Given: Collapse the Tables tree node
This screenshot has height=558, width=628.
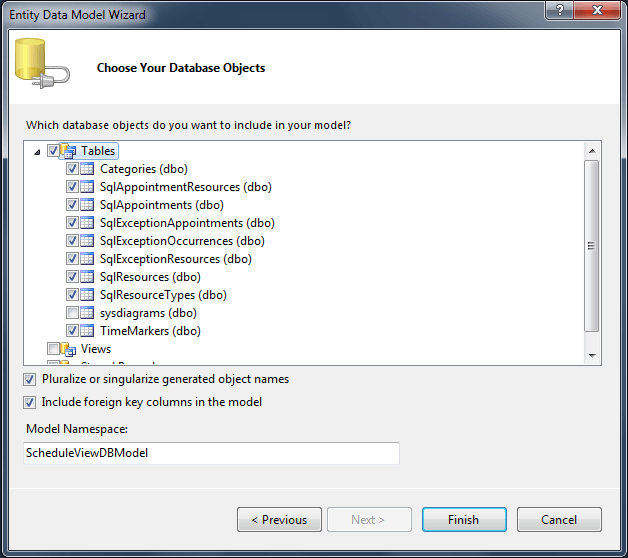Looking at the screenshot, I should click(x=37, y=152).
